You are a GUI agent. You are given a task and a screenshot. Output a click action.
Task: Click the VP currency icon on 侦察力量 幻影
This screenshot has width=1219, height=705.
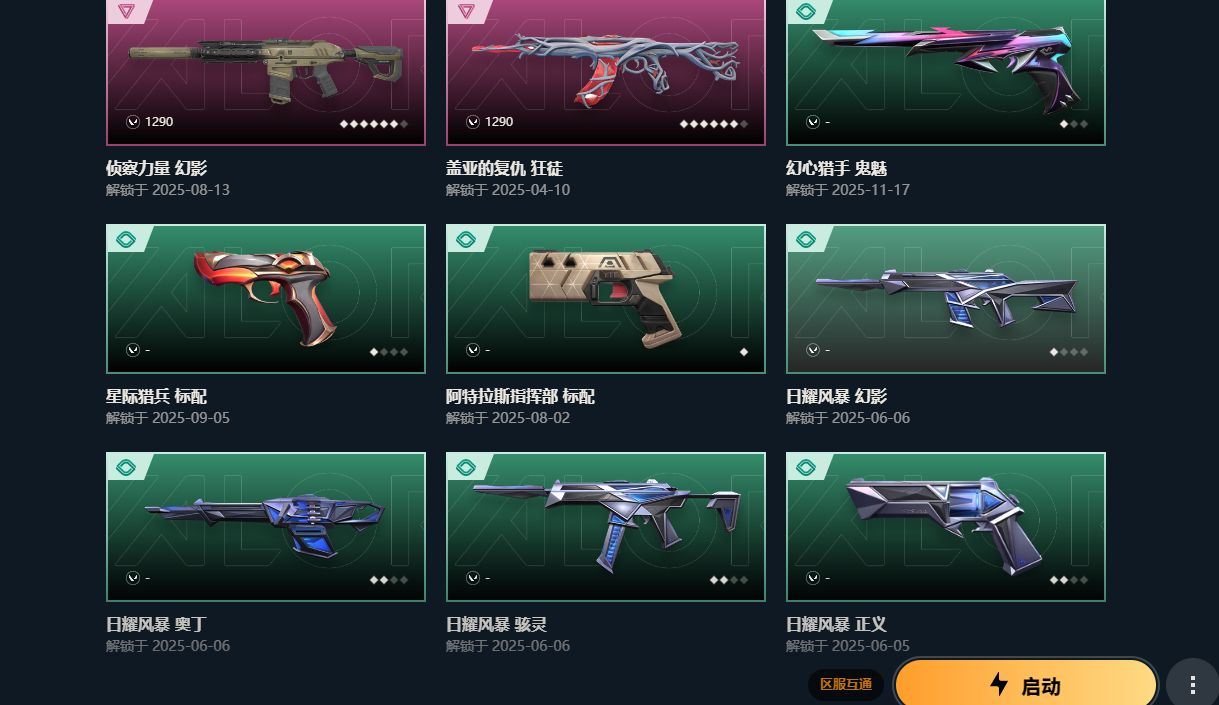coord(133,122)
